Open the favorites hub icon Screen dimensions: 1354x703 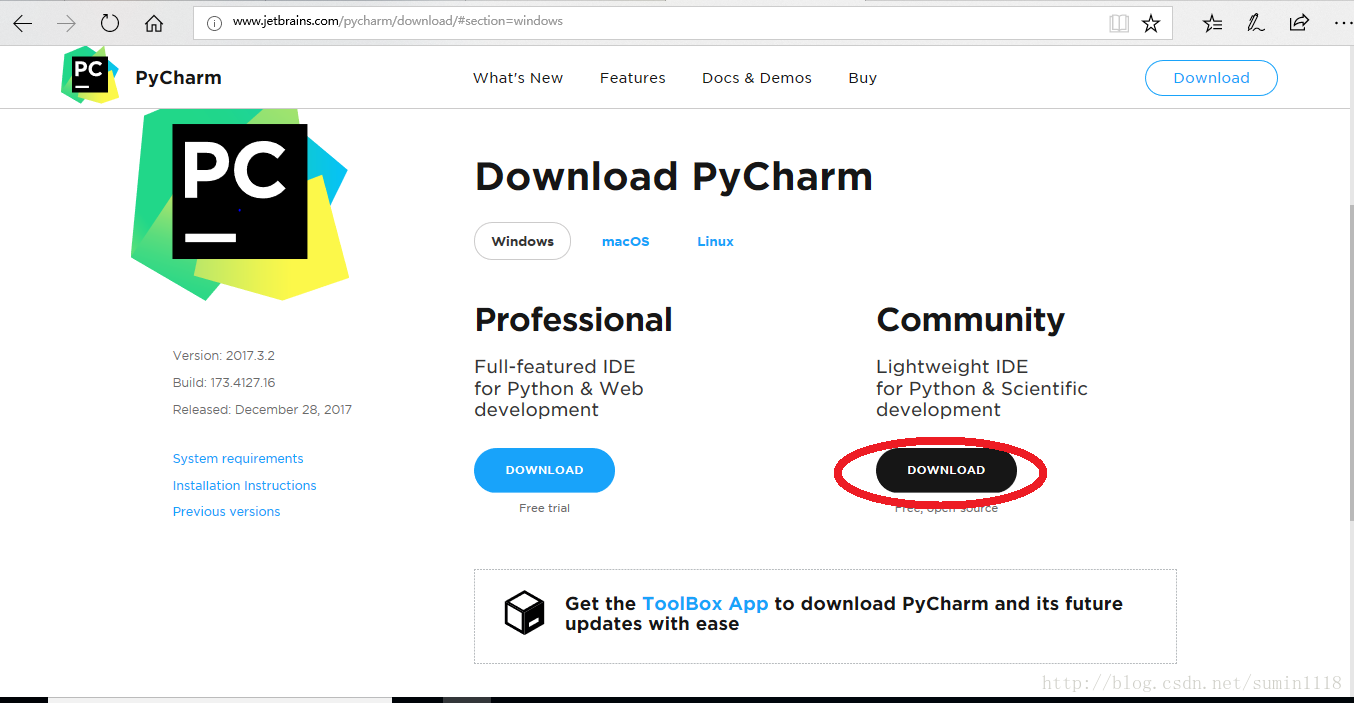(1212, 23)
